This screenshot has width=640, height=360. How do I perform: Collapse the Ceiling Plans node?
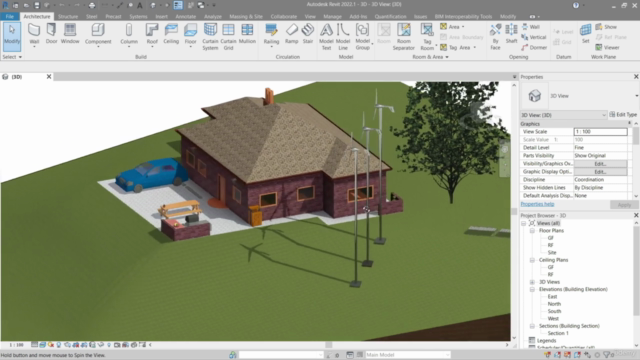click(x=532, y=260)
